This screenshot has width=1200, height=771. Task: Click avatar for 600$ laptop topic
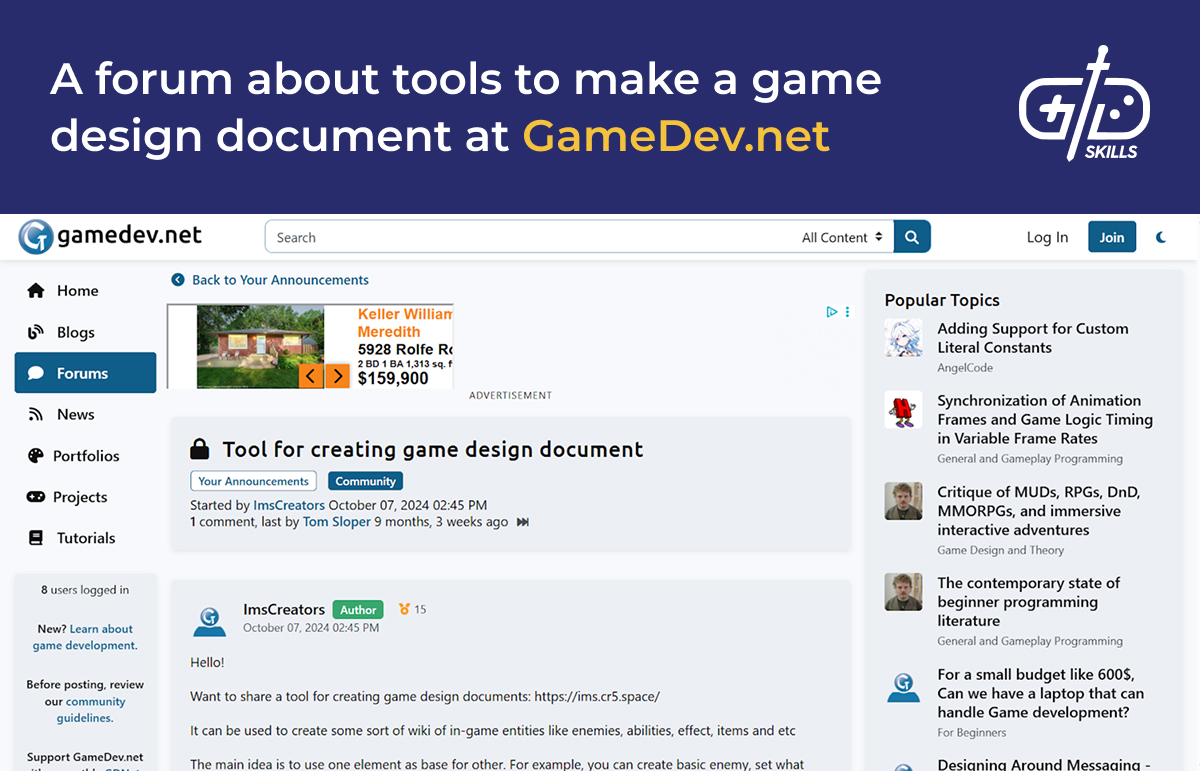pyautogui.click(x=904, y=686)
